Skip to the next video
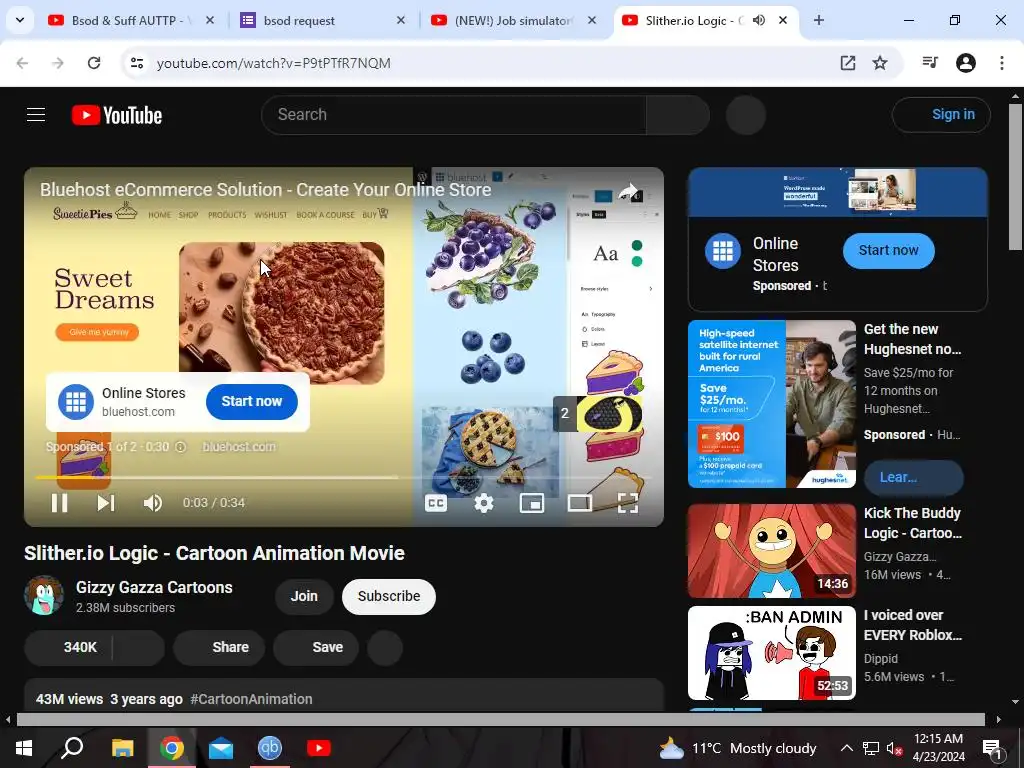This screenshot has width=1024, height=768. (106, 503)
